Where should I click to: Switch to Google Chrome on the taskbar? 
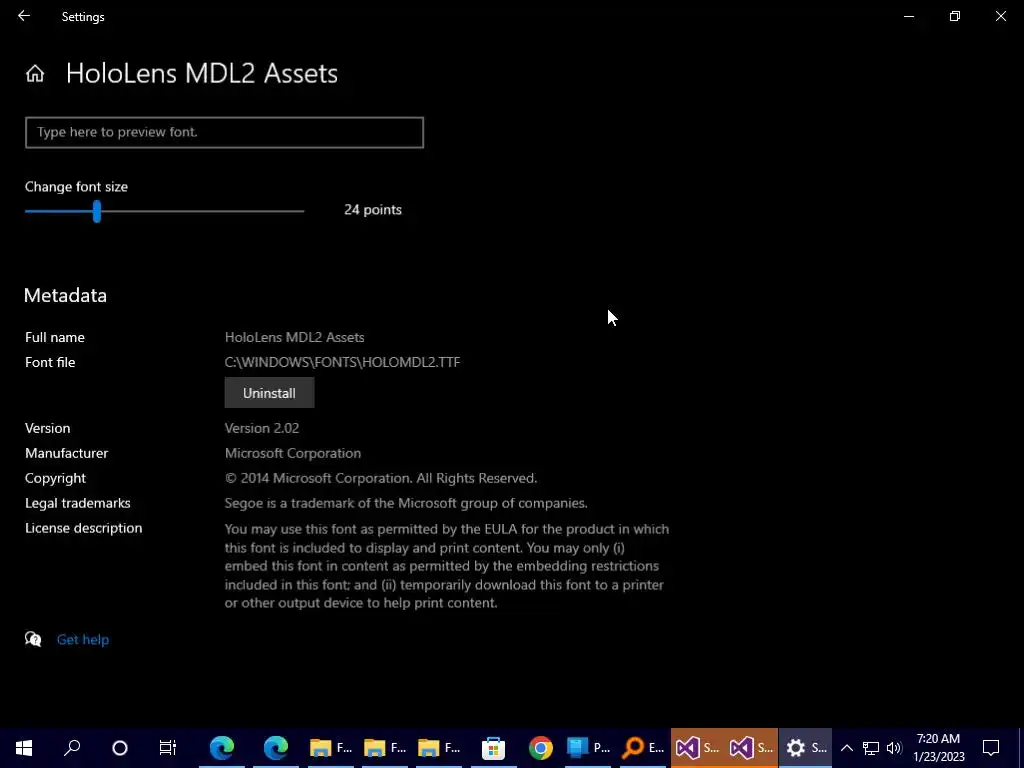541,748
